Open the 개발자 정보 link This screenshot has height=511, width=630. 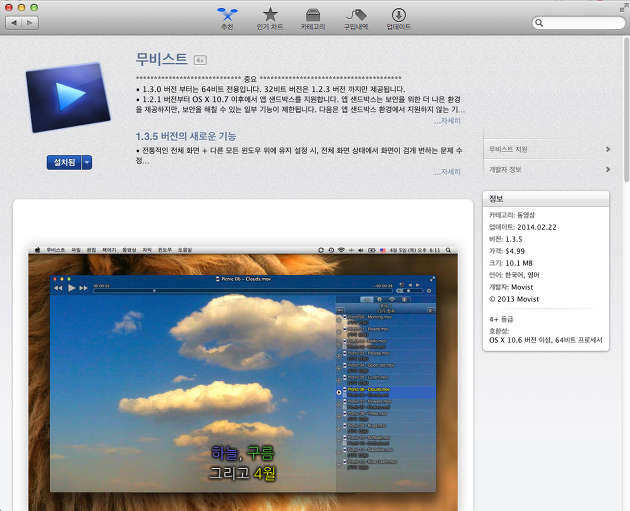click(505, 170)
